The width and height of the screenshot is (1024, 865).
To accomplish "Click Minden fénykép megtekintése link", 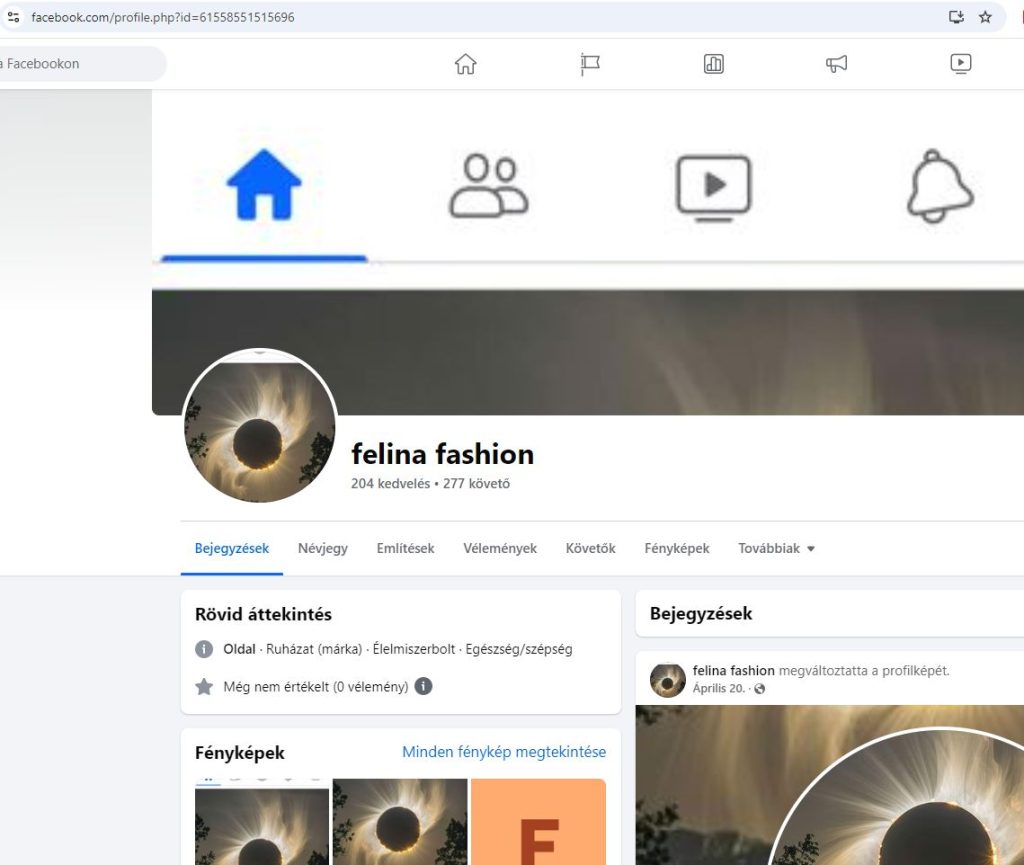I will (504, 752).
